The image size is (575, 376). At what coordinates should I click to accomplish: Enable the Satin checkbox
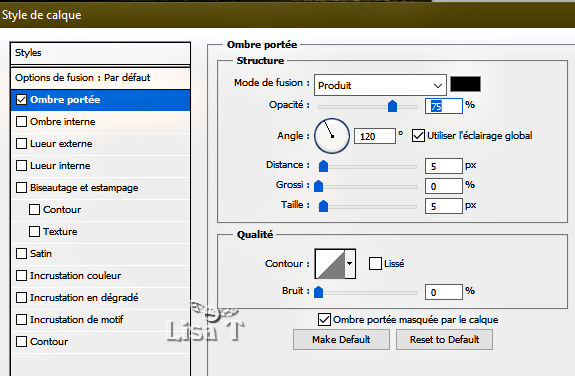coord(22,254)
